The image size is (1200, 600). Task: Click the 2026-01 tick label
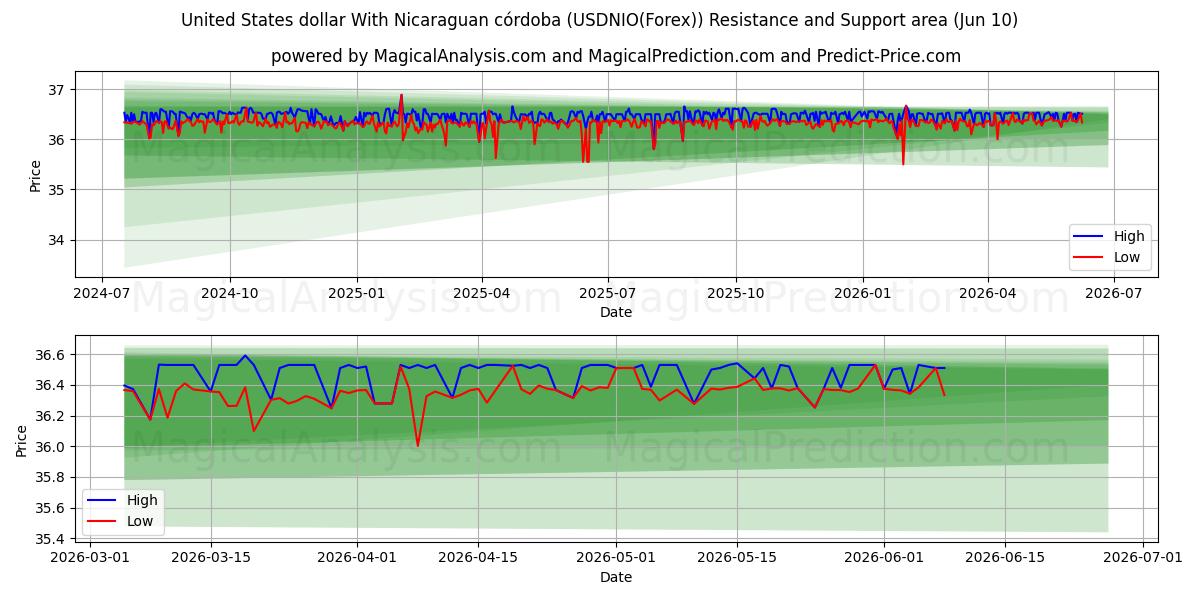point(863,293)
